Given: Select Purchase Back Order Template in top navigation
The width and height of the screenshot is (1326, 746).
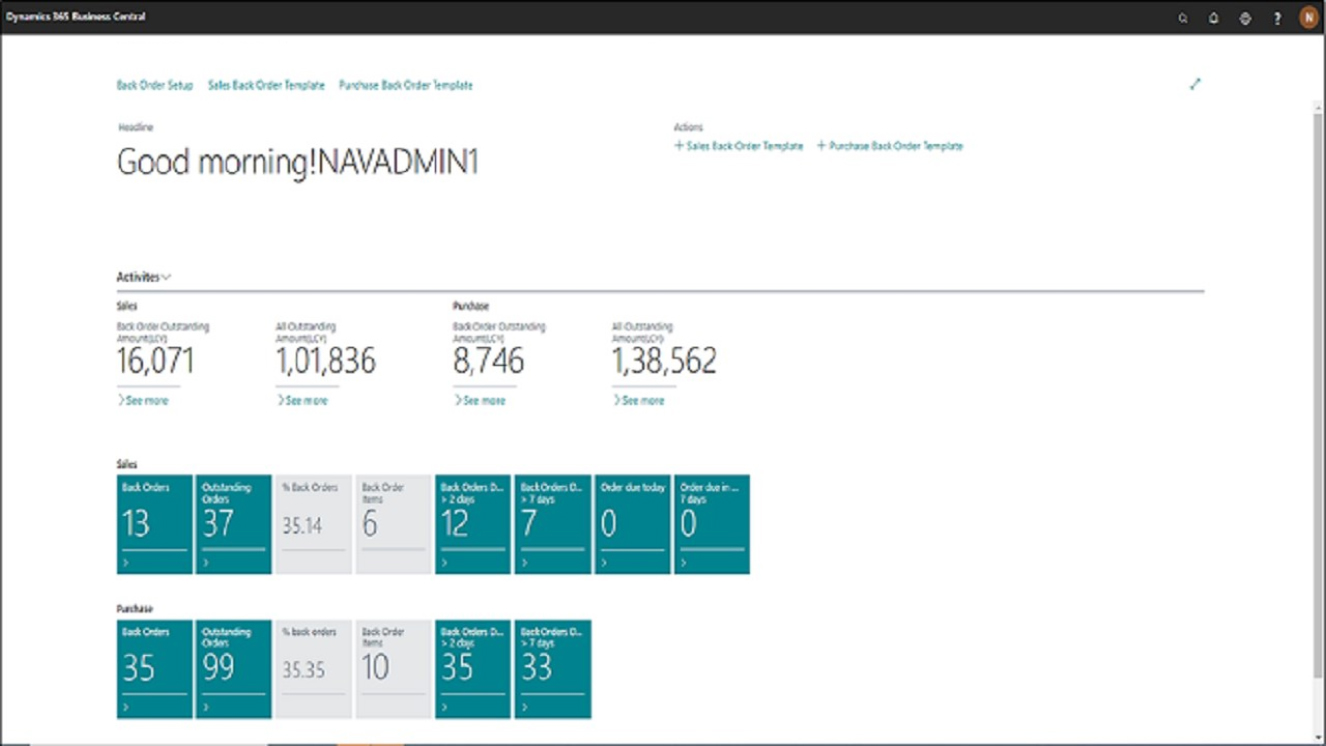Looking at the screenshot, I should click(405, 85).
